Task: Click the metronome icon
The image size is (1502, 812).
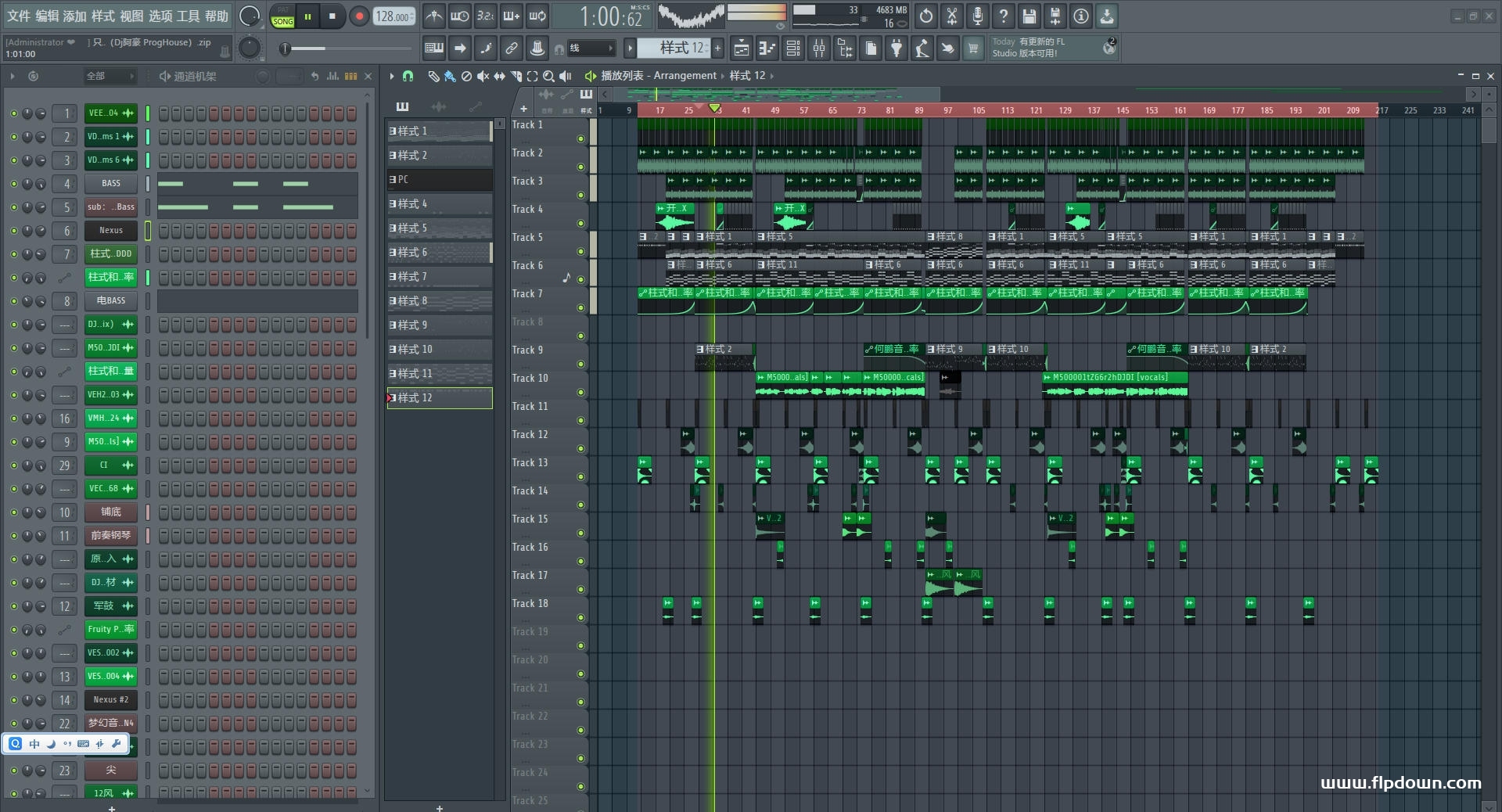Action: (434, 16)
